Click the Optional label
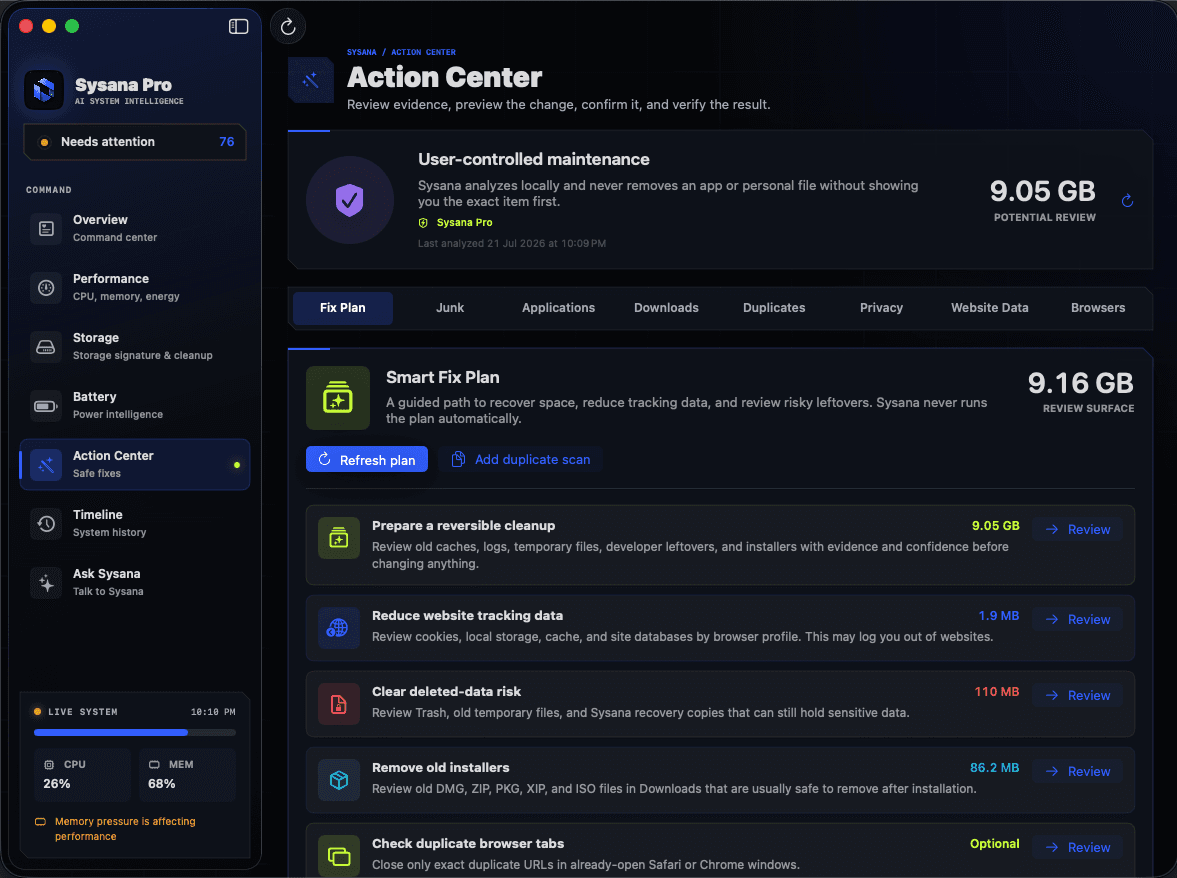The width and height of the screenshot is (1177, 878). 995,844
